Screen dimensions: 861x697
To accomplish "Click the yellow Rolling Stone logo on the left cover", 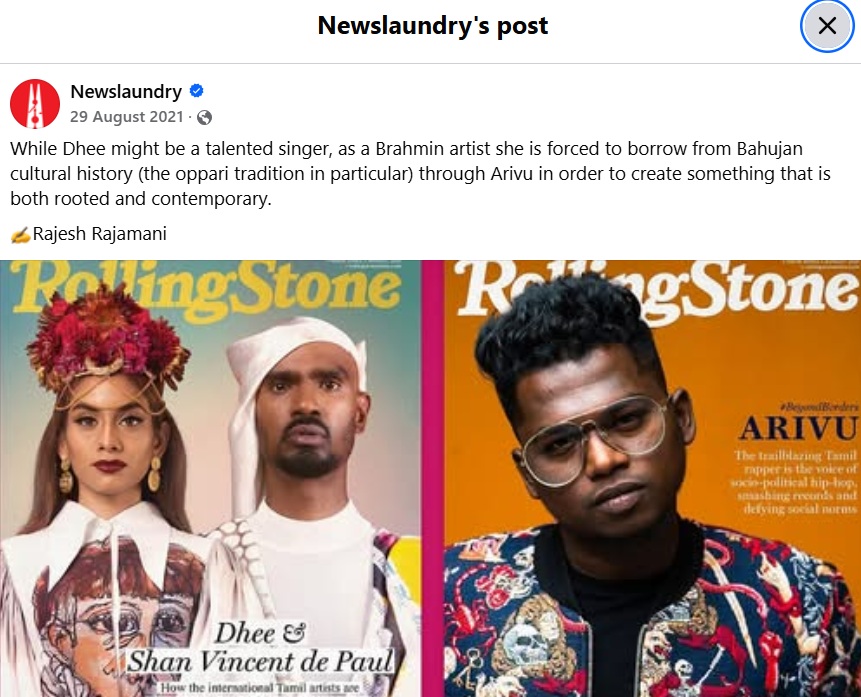I will tap(207, 289).
